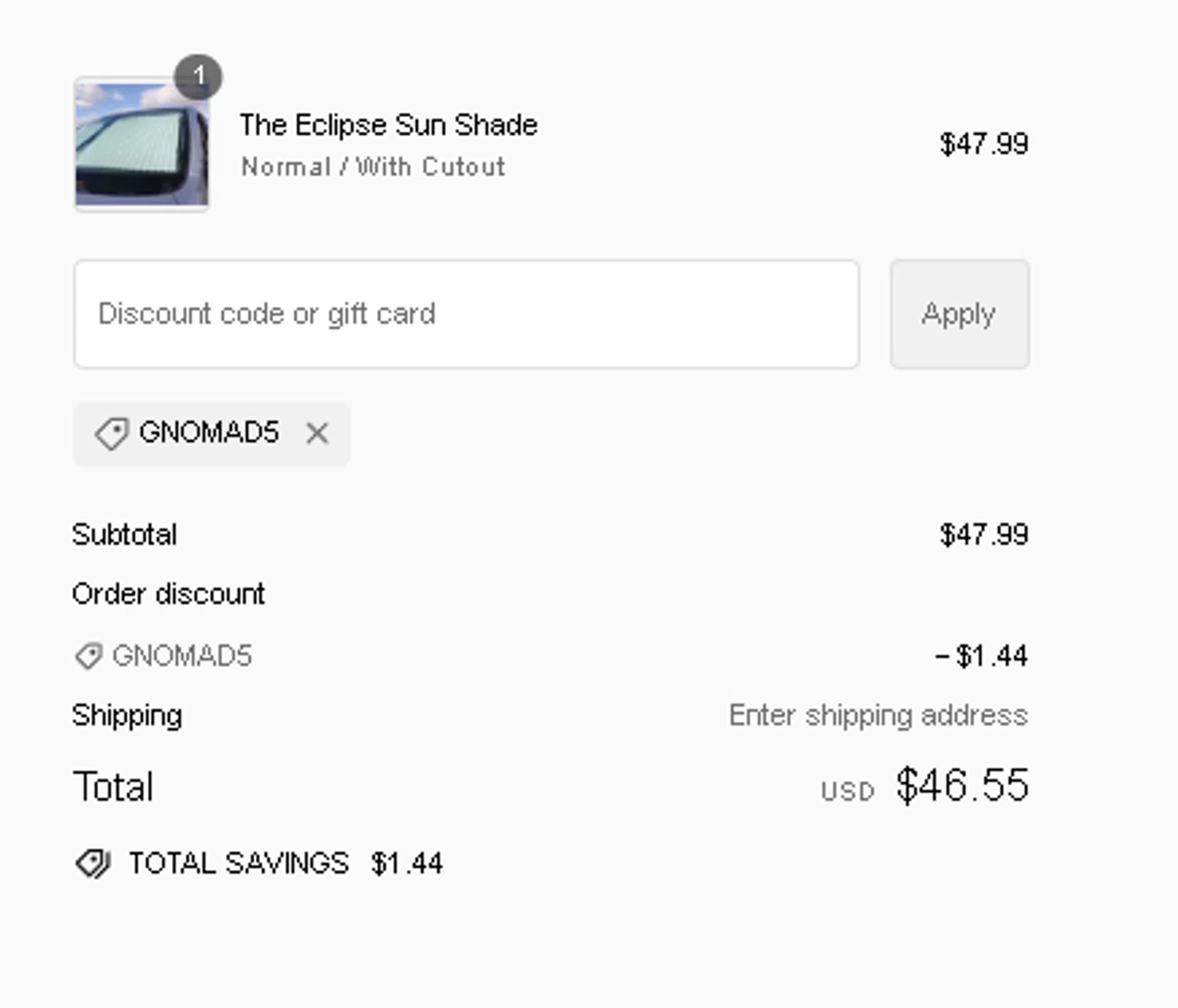
Task: Click GNOMAD5 text in order discount line
Action: (182, 656)
